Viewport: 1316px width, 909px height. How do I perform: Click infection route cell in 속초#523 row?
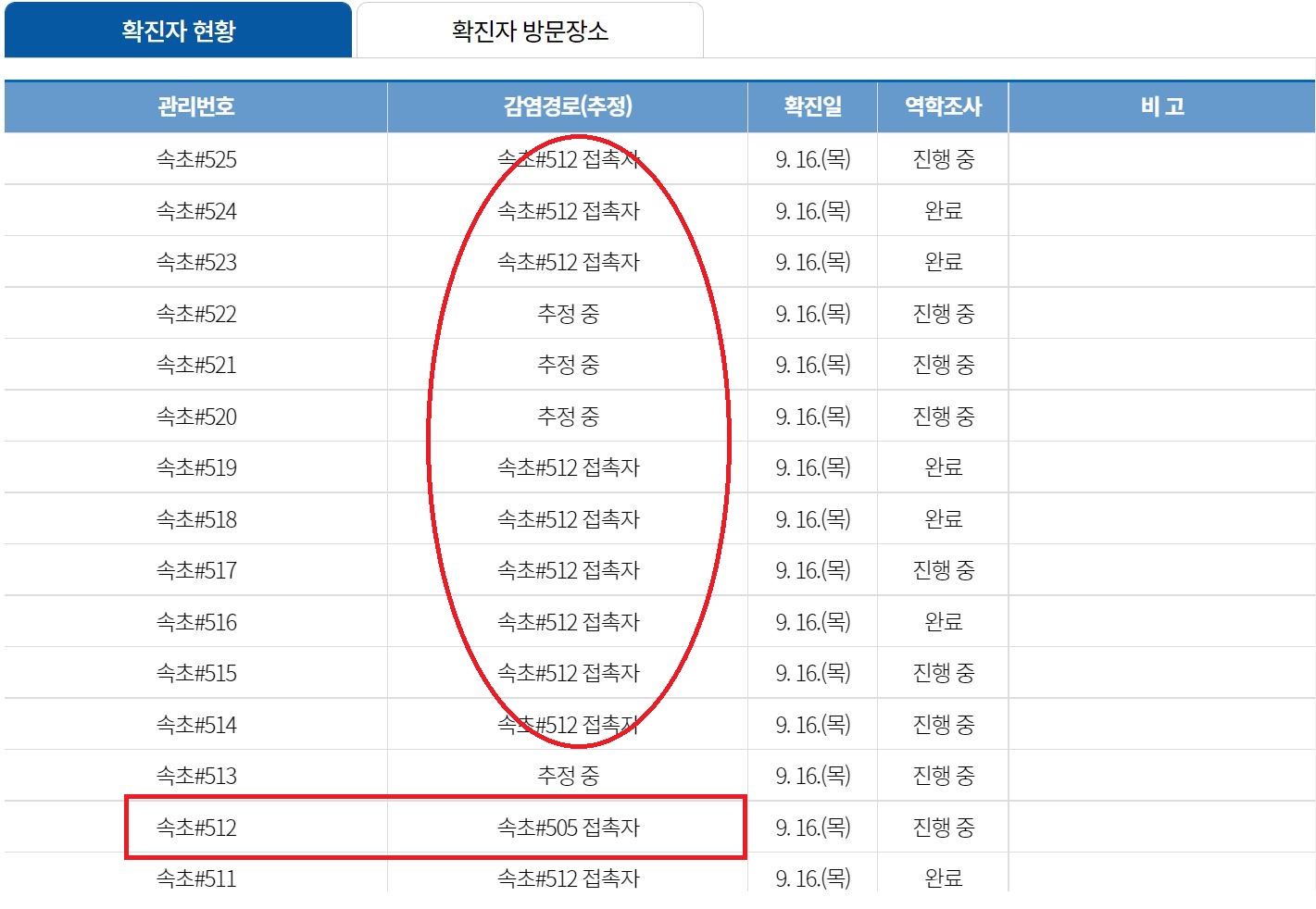point(568,262)
